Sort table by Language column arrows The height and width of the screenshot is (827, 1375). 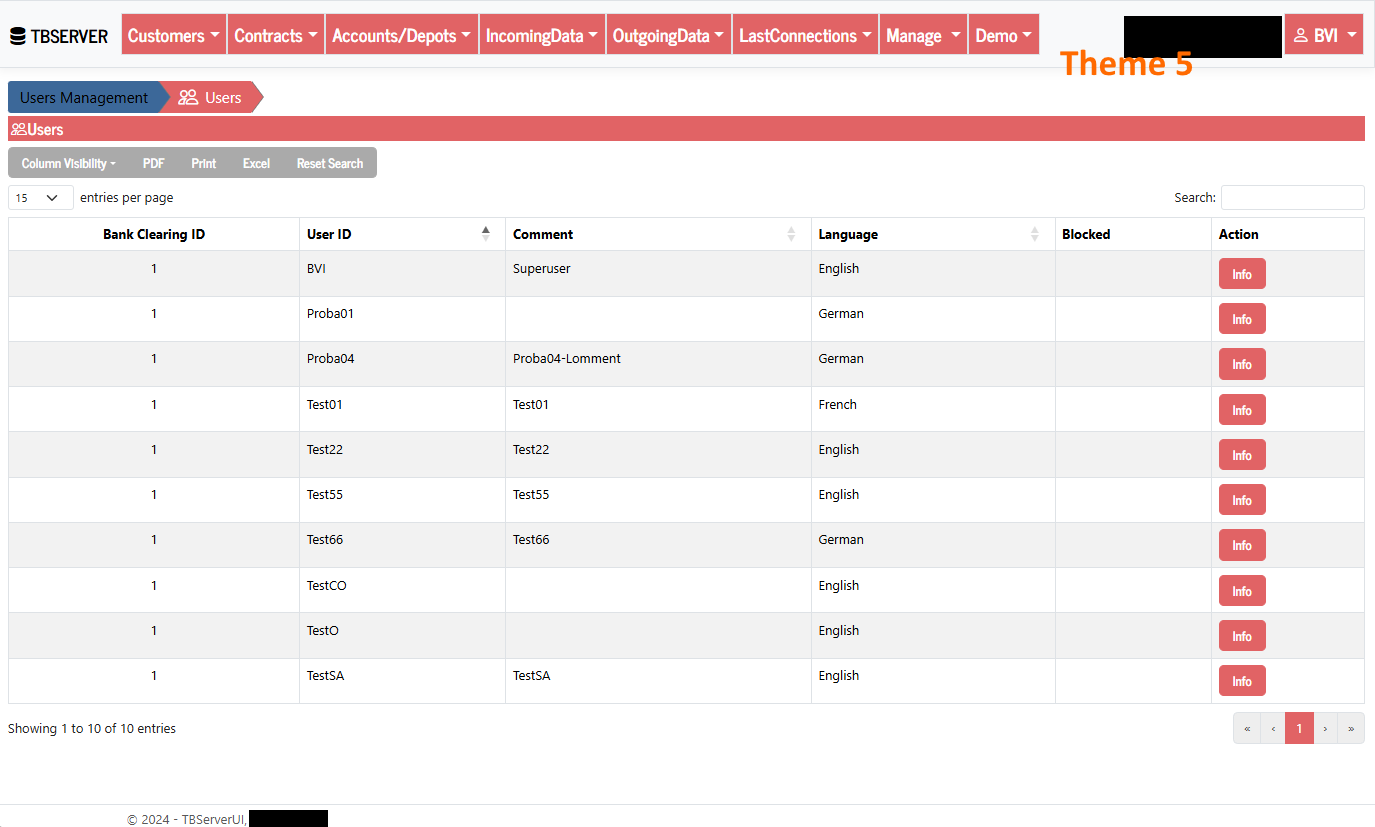(1035, 234)
